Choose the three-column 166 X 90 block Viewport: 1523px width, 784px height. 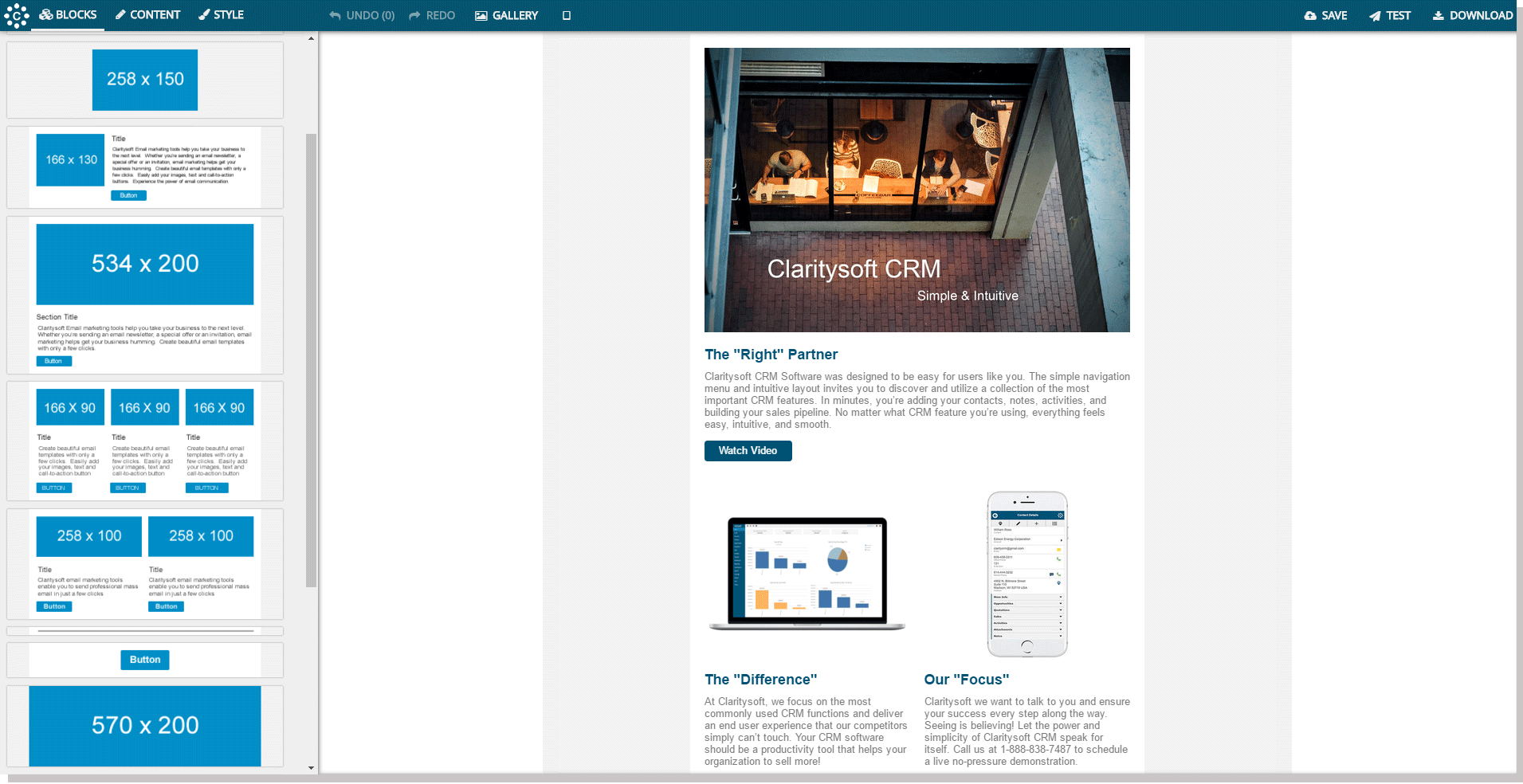click(145, 440)
